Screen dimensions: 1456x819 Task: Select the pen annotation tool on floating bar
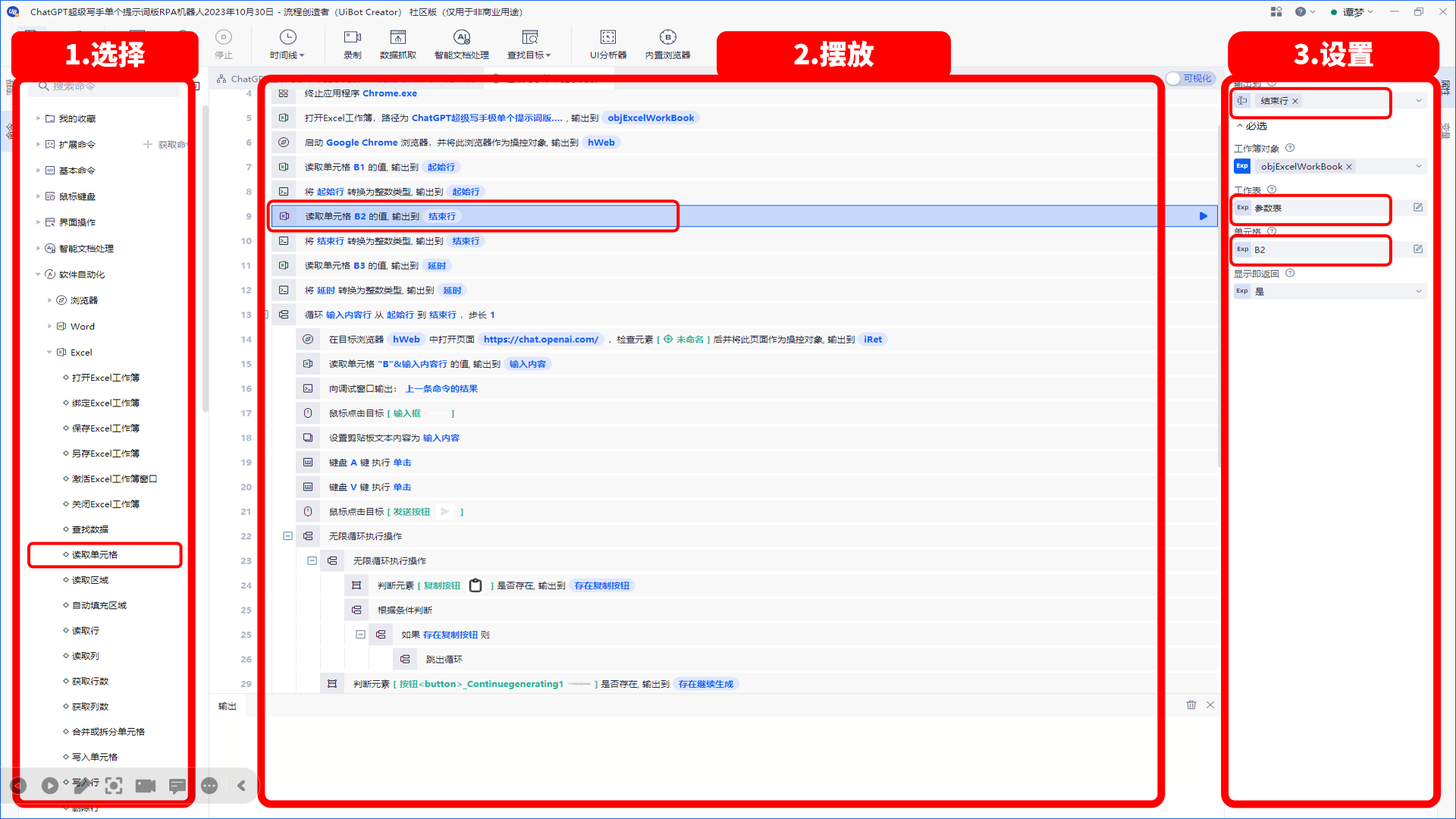(82, 786)
